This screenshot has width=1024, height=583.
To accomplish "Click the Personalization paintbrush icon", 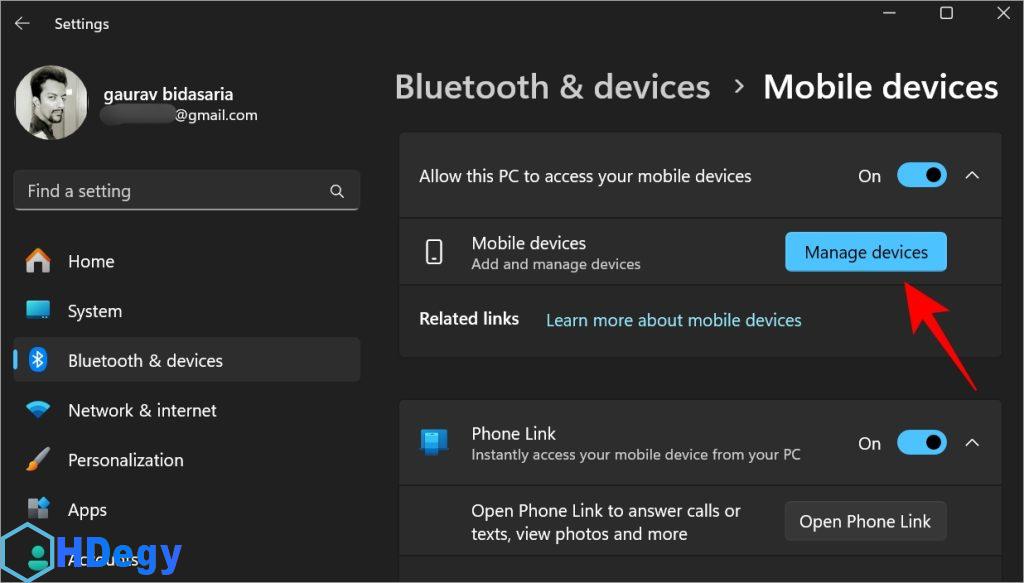I will click(x=38, y=460).
